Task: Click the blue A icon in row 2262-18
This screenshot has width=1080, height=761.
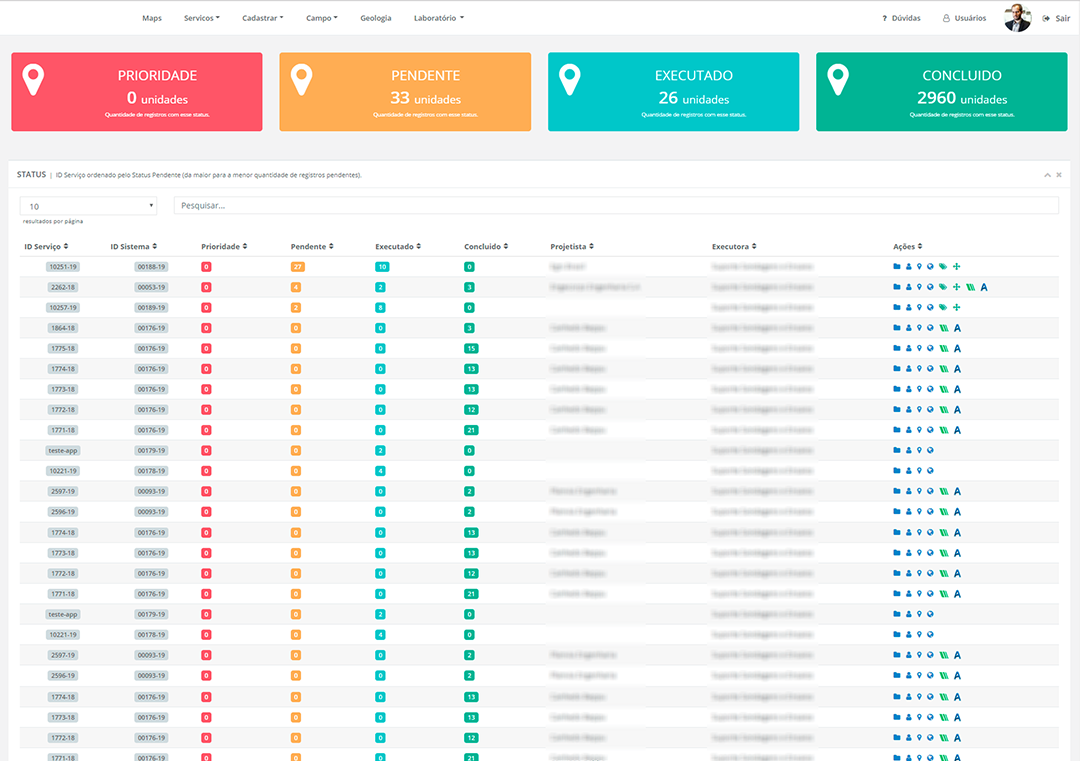Action: [x=984, y=287]
